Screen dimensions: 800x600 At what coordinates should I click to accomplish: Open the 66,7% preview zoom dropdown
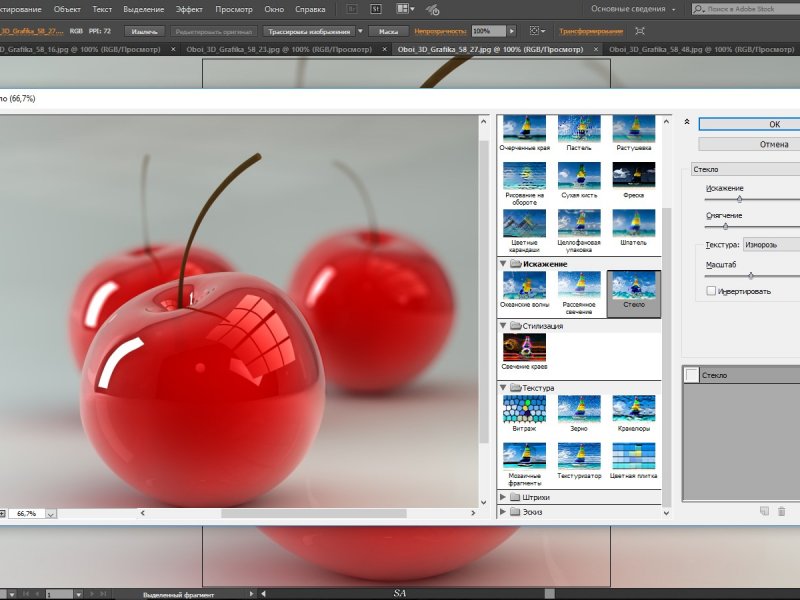[51, 514]
